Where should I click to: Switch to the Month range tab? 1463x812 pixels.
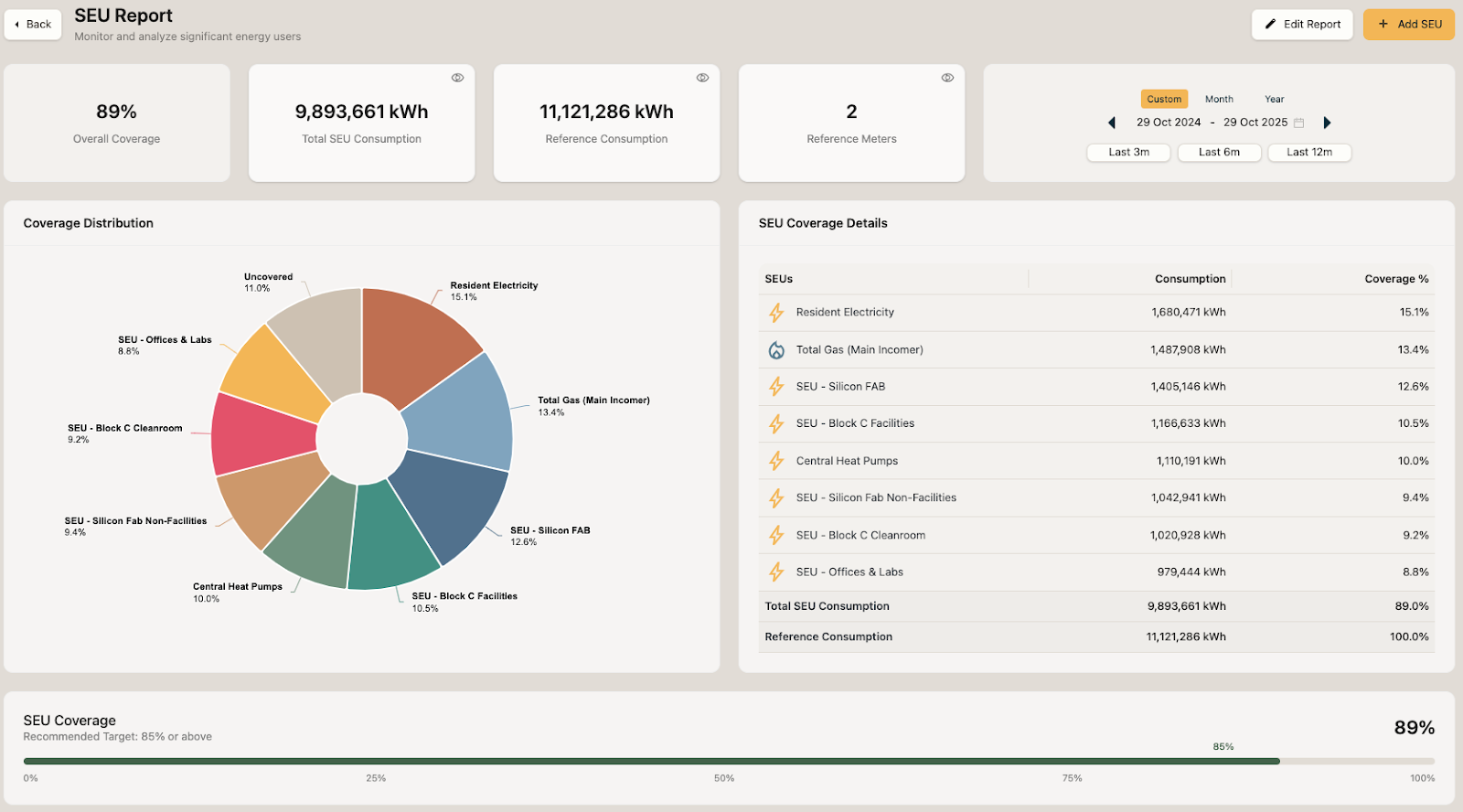point(1219,99)
